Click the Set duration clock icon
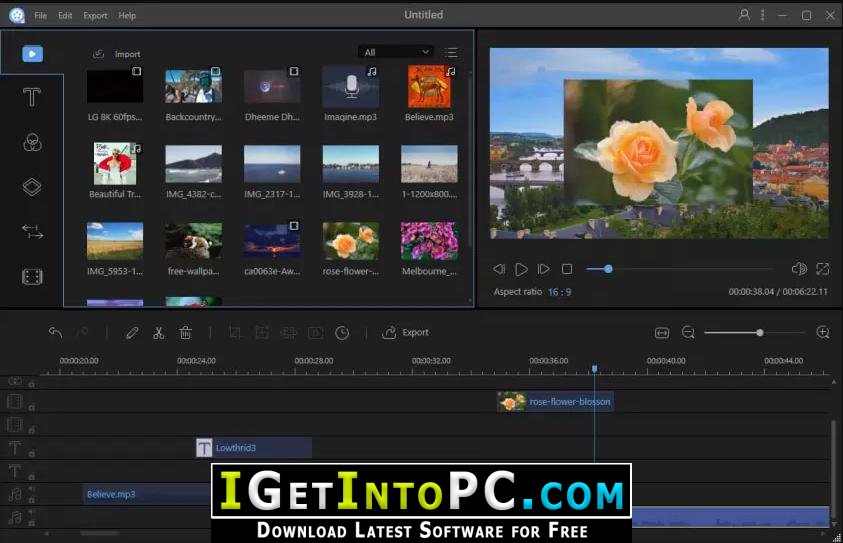Viewport: 843px width, 543px height. tap(342, 333)
